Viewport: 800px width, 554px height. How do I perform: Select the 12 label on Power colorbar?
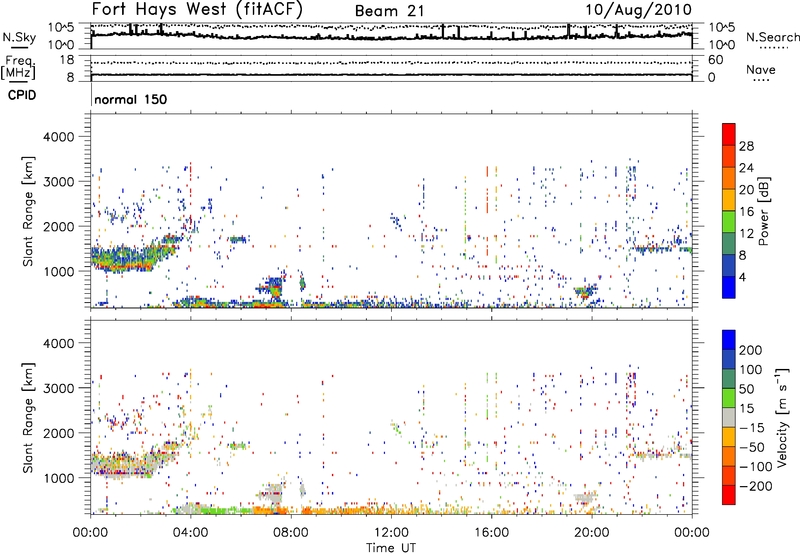point(746,234)
